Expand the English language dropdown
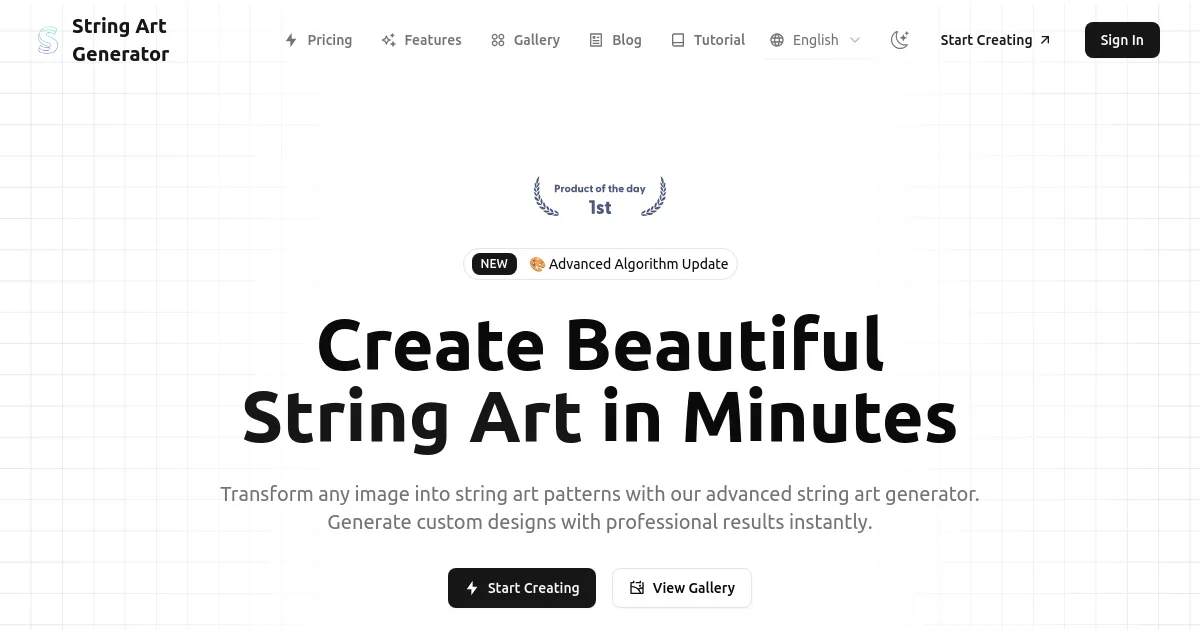Screen dimensions: 1200x630 point(815,40)
